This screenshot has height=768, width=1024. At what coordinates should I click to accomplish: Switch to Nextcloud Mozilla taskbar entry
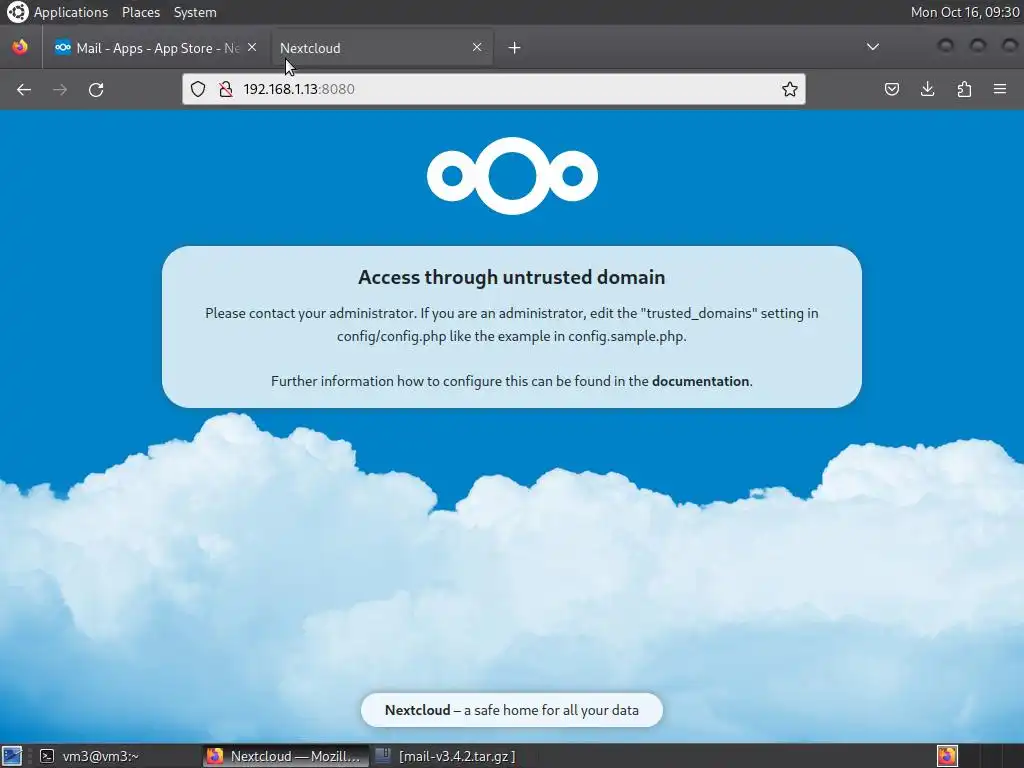pyautogui.click(x=286, y=756)
